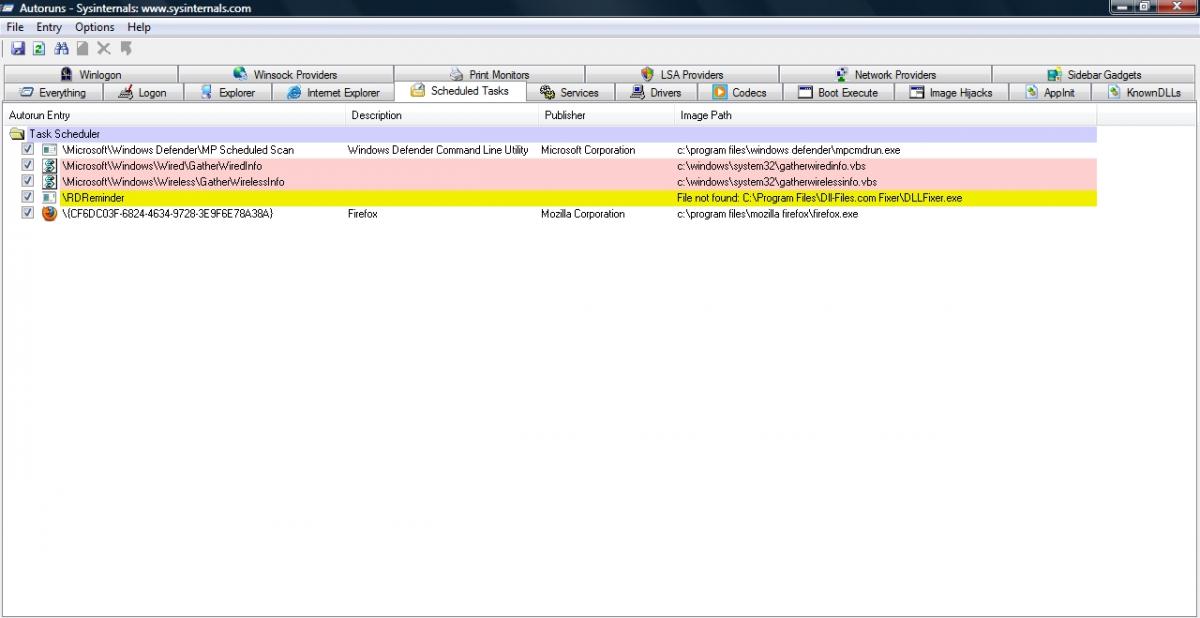Switch to the Sidebar Gadgets tab
Image resolution: width=1200 pixels, height=618 pixels.
(x=1094, y=74)
